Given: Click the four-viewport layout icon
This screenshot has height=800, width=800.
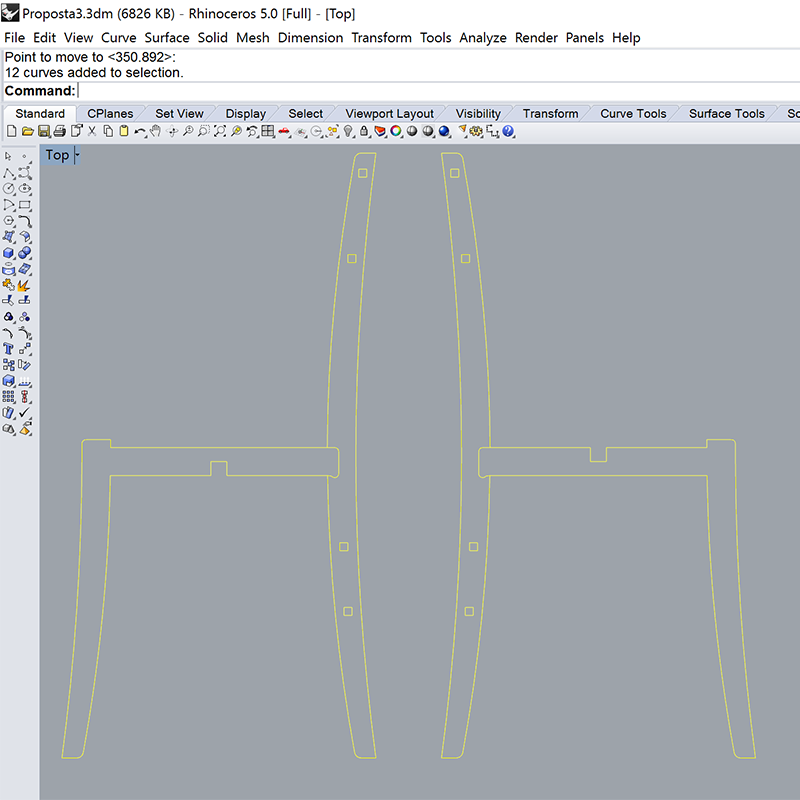Looking at the screenshot, I should 268,131.
